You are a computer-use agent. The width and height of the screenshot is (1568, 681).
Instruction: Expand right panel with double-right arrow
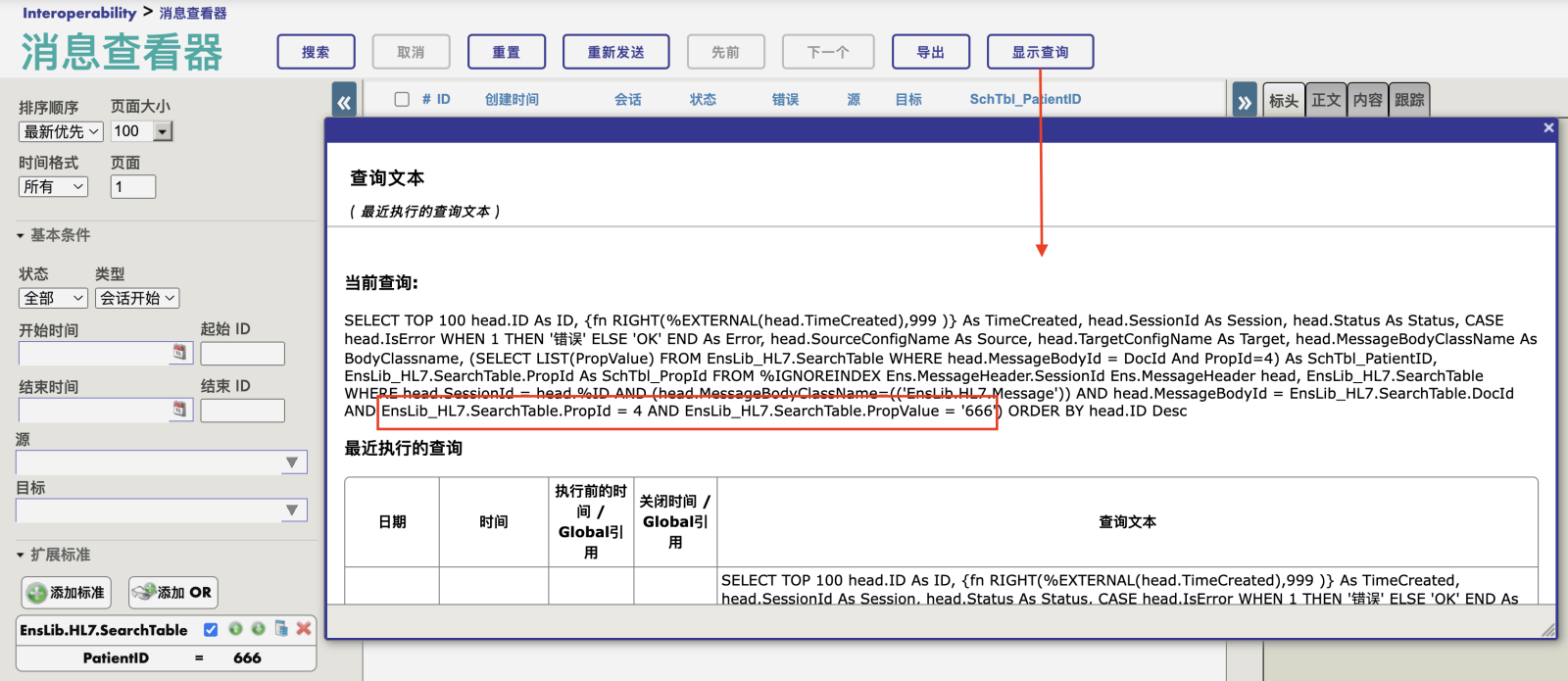(1245, 101)
